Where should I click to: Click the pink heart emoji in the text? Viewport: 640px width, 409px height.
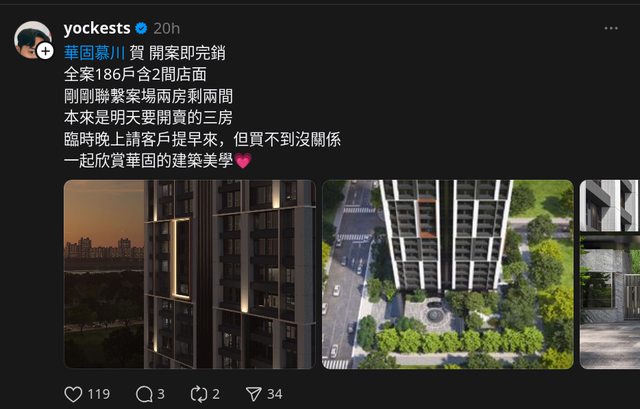[x=242, y=161]
